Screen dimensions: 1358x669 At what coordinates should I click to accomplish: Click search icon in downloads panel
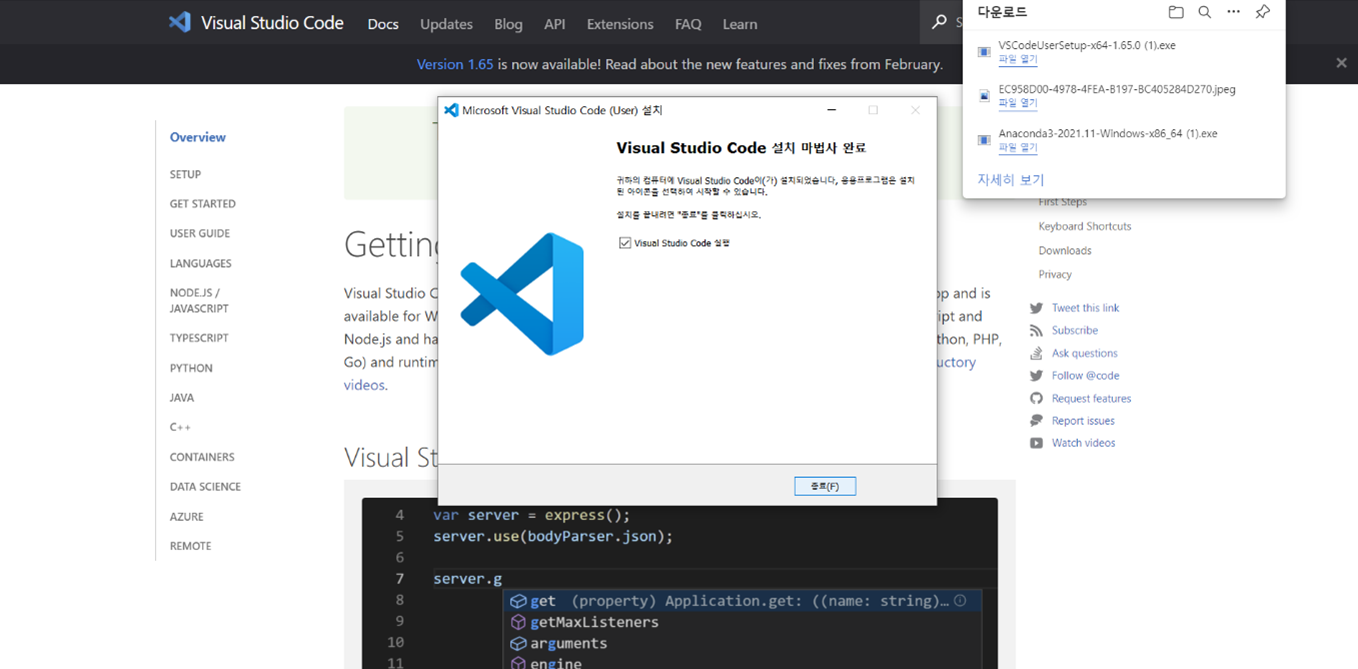point(1205,12)
